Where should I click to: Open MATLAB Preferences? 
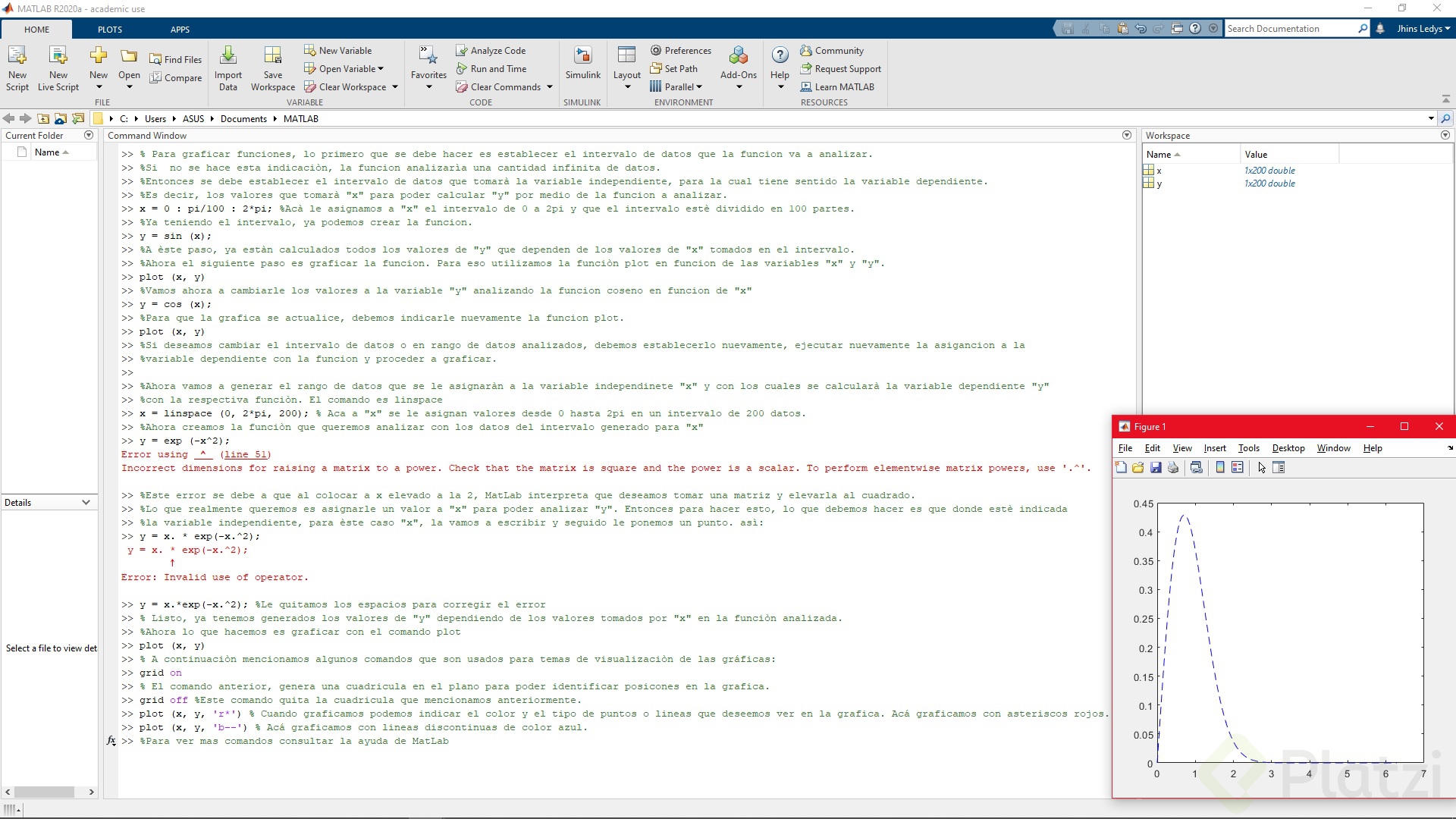681,50
